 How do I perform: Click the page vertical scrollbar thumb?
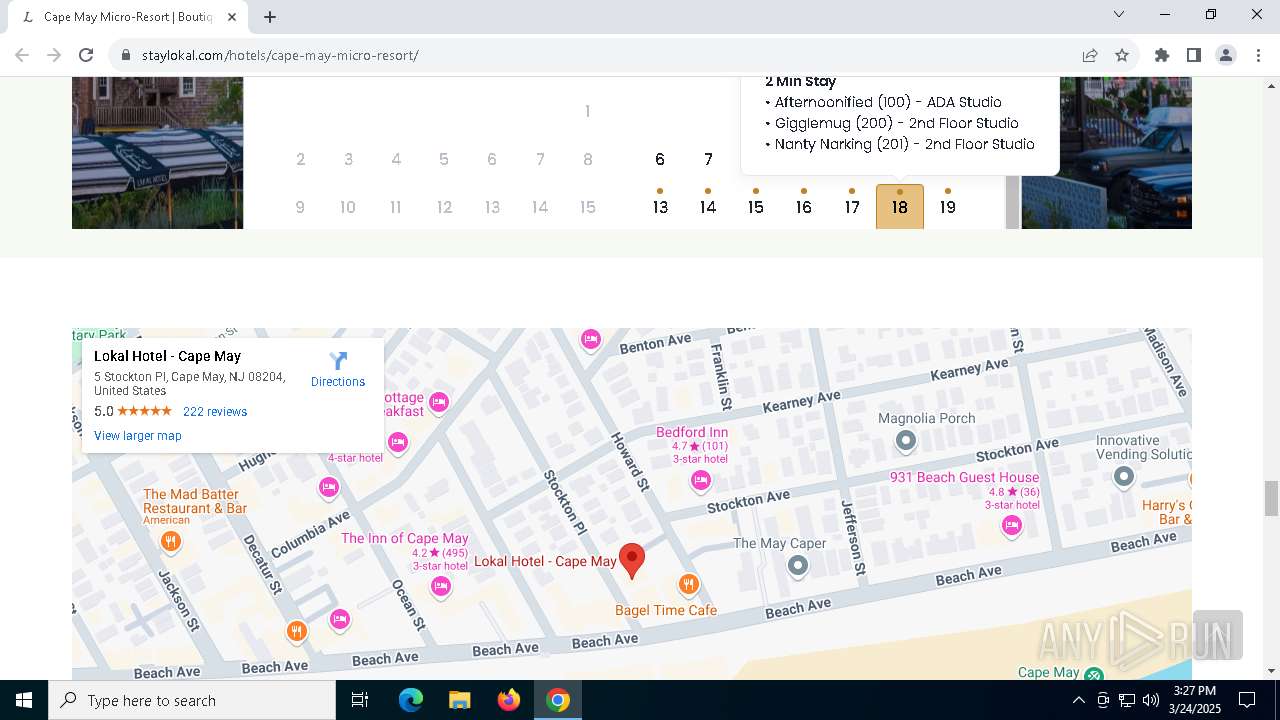coord(1272,498)
